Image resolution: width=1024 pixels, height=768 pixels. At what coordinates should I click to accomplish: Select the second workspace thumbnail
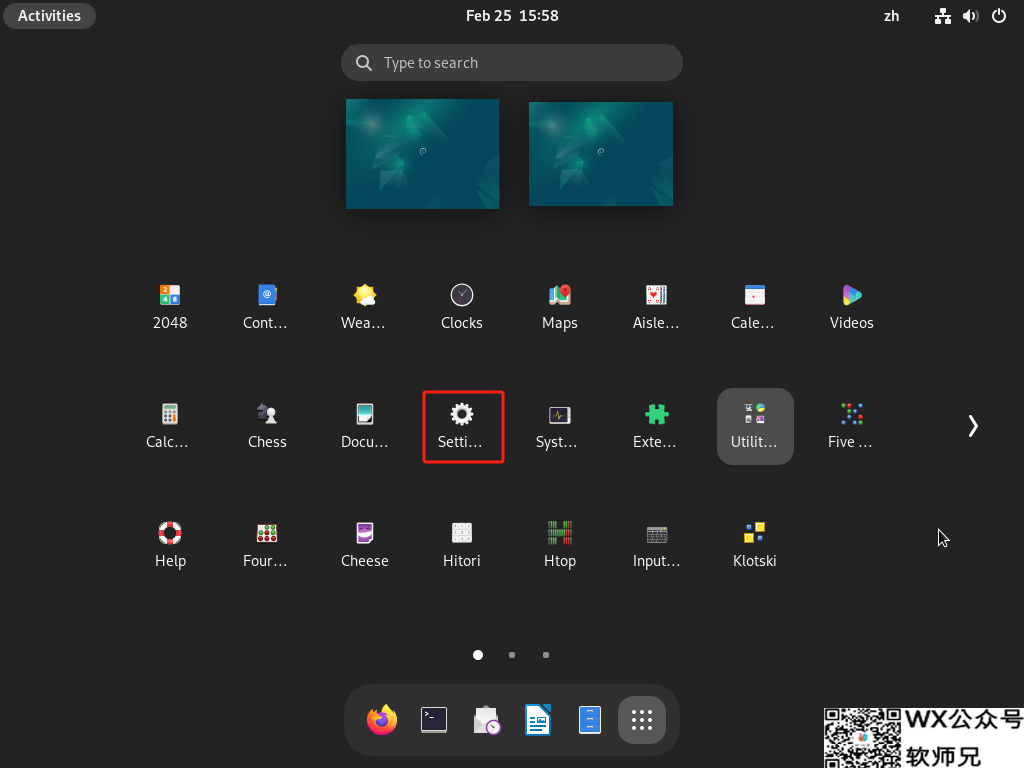coord(600,153)
